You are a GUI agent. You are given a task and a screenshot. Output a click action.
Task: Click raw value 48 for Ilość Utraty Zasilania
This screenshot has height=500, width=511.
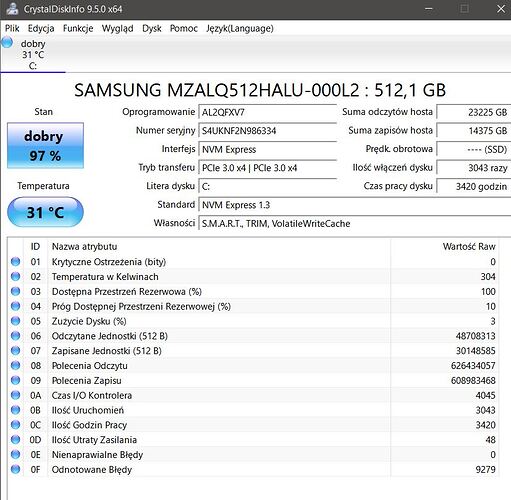[x=490, y=440]
